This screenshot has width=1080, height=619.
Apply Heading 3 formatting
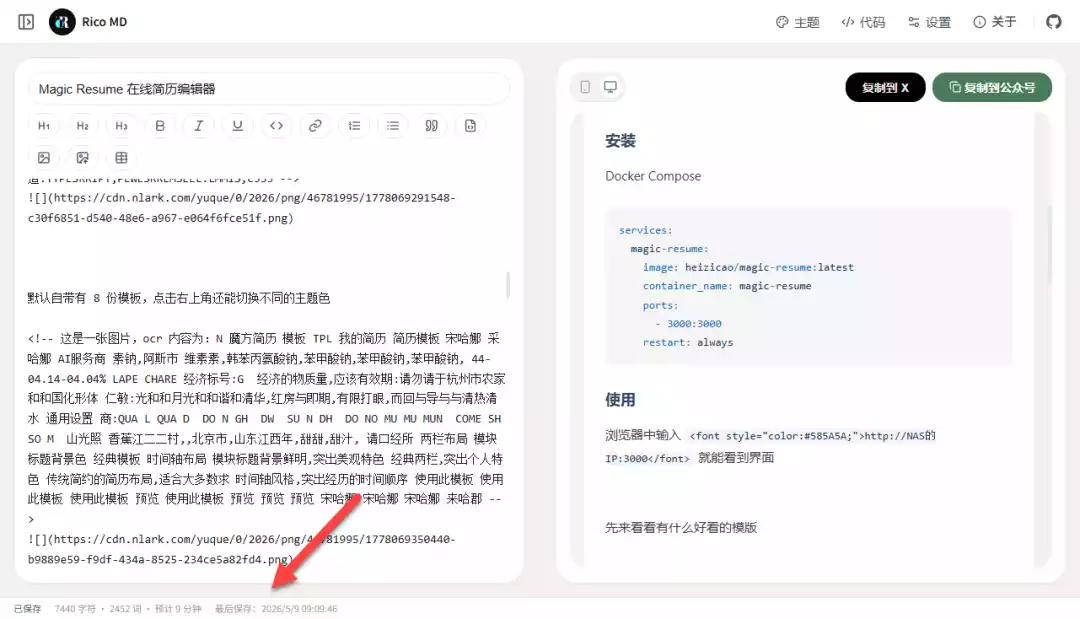(x=121, y=126)
